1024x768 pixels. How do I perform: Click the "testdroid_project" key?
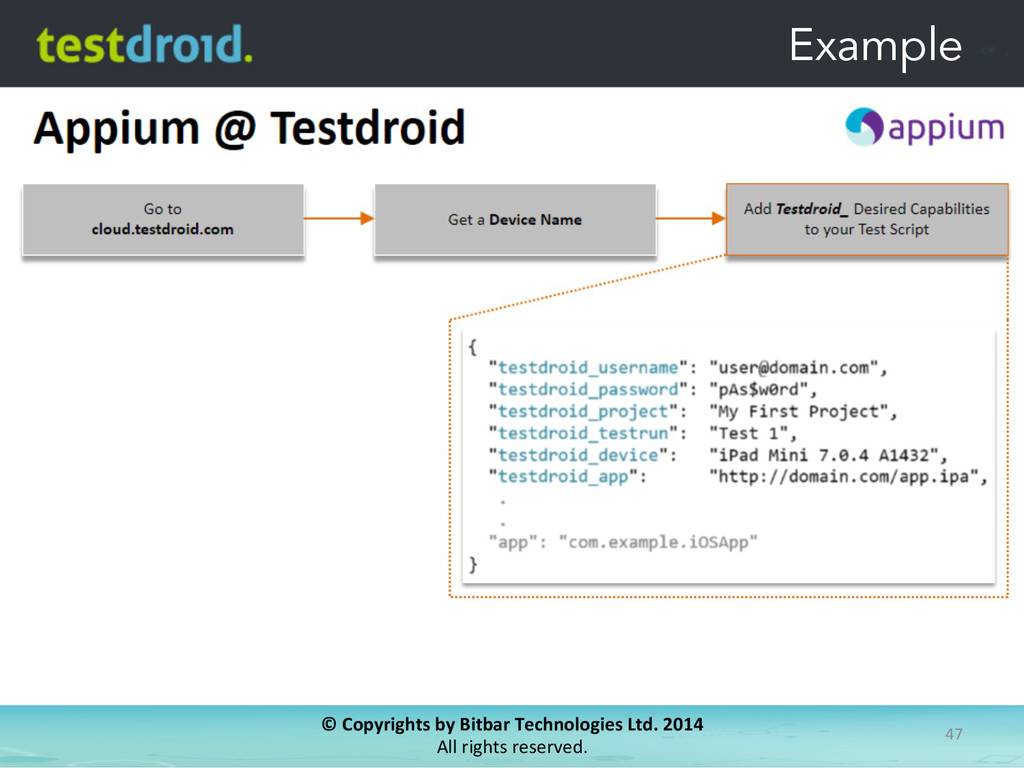pyautogui.click(x=583, y=411)
